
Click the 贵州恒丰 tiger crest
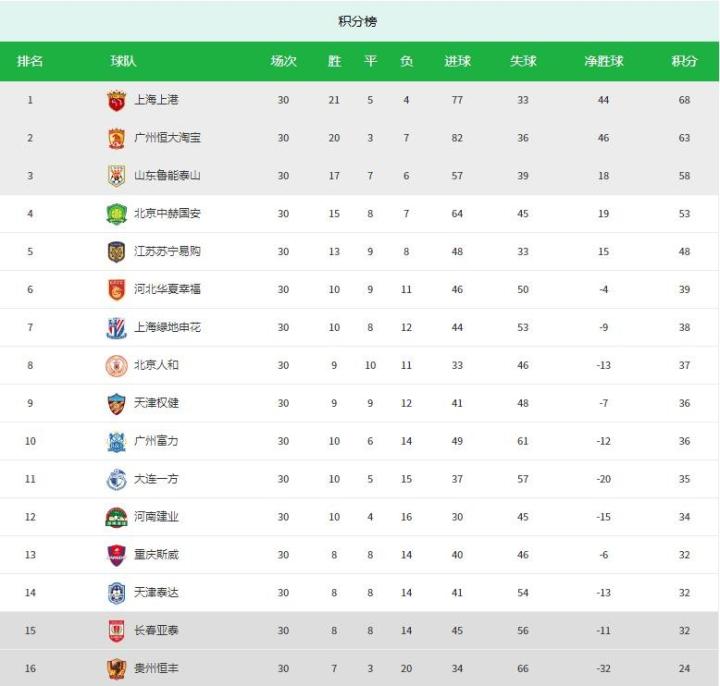pos(117,669)
